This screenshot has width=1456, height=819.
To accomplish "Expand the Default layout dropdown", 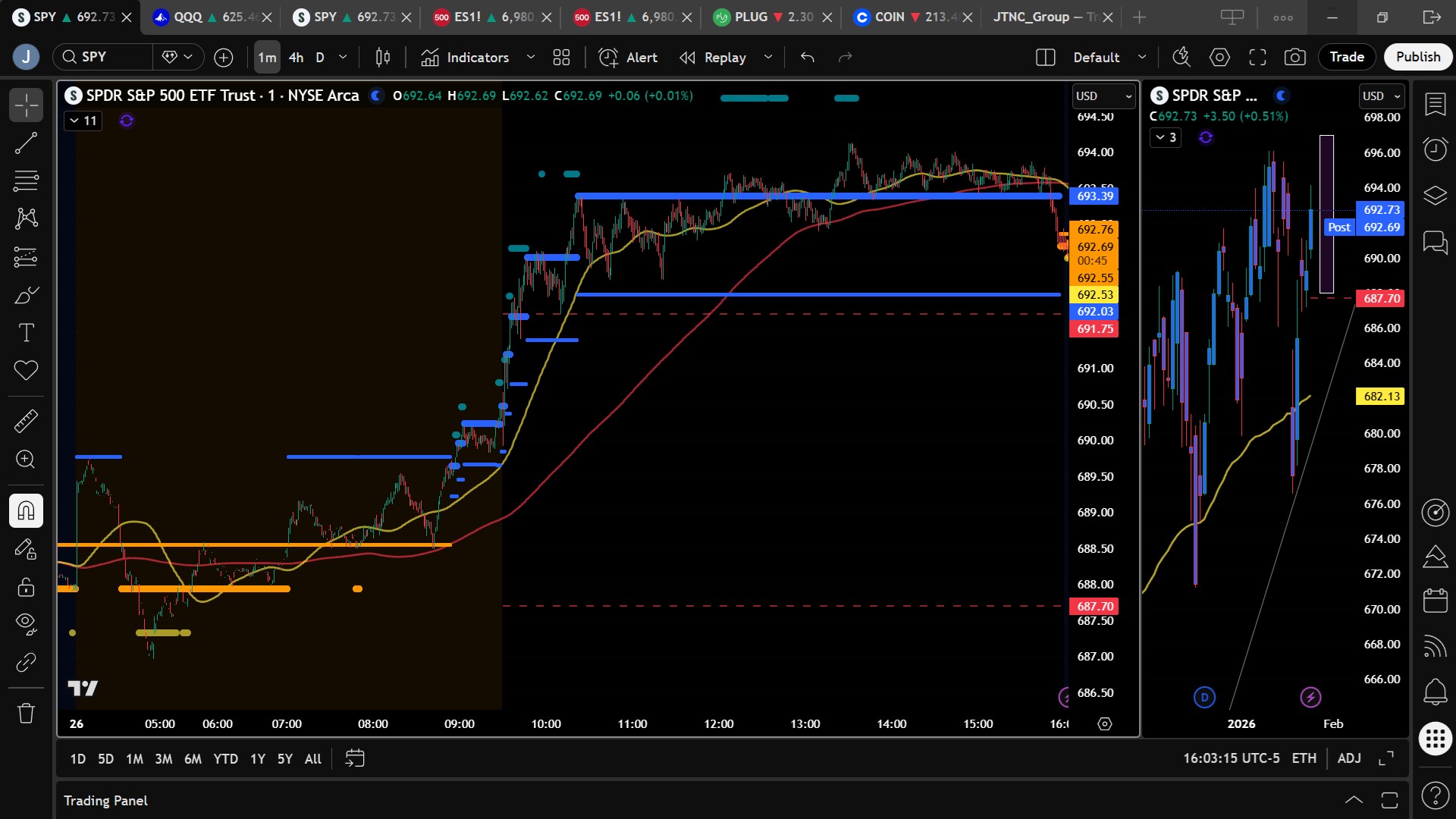I will coord(1141,57).
